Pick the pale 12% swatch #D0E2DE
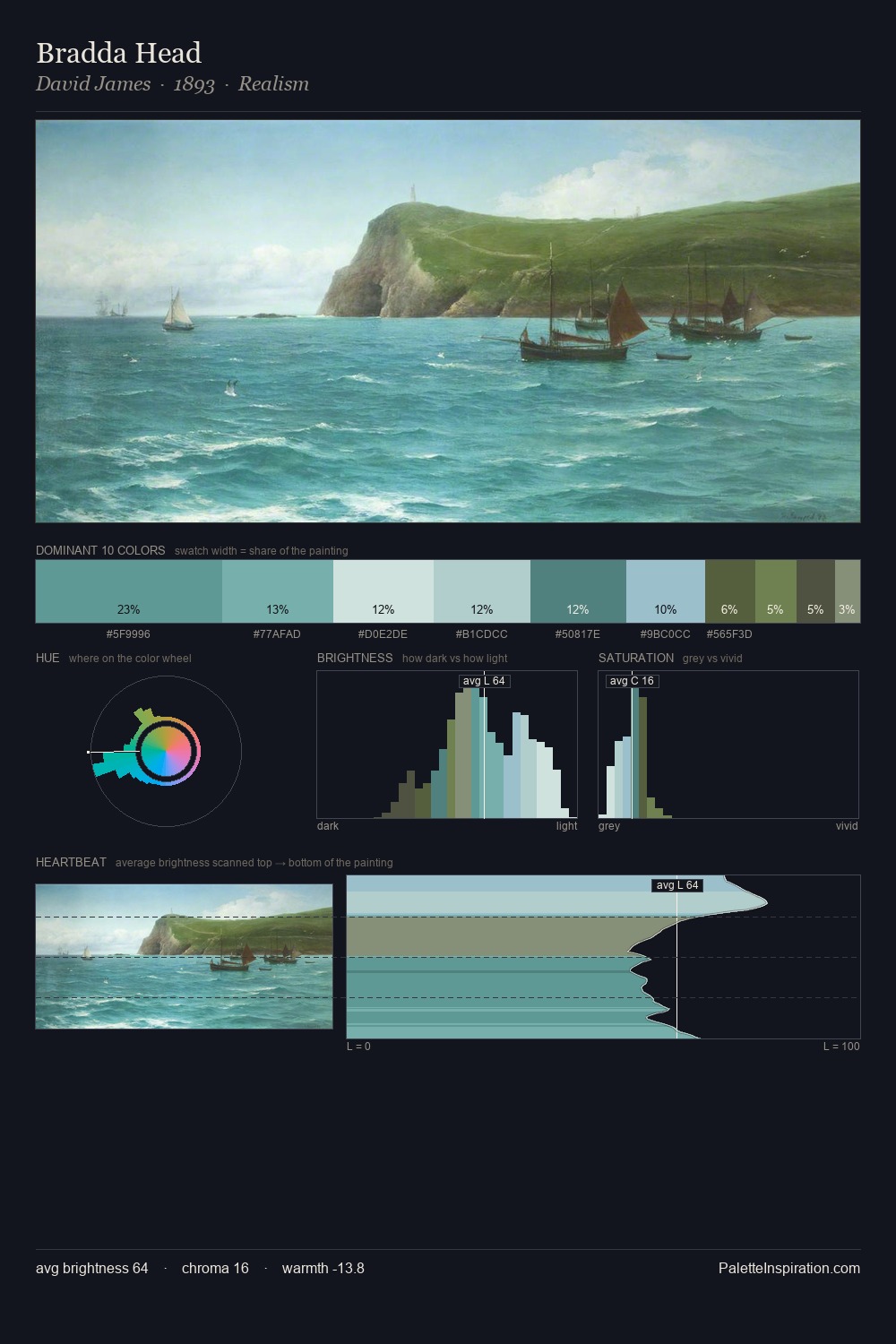Screen dimensions: 896x1344 (x=383, y=591)
